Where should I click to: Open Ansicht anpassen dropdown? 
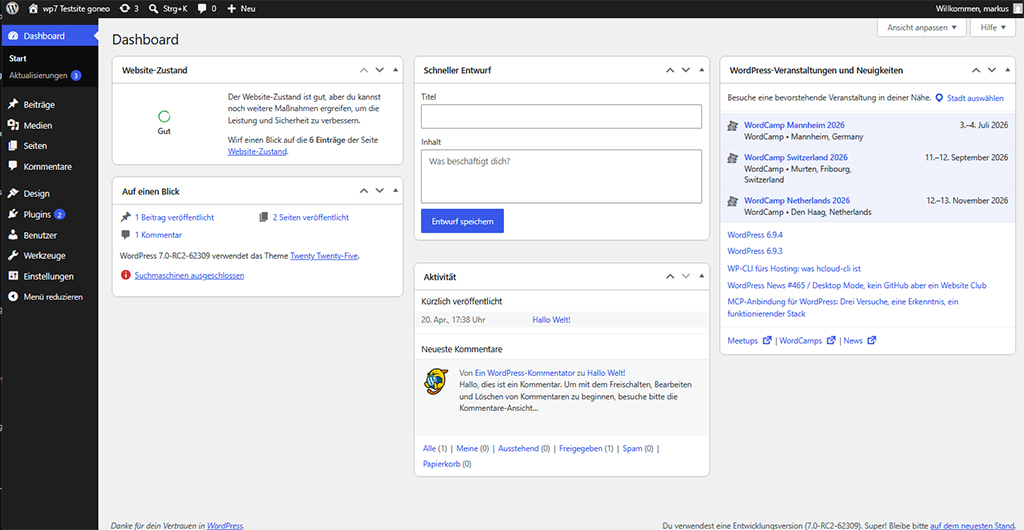[x=921, y=28]
